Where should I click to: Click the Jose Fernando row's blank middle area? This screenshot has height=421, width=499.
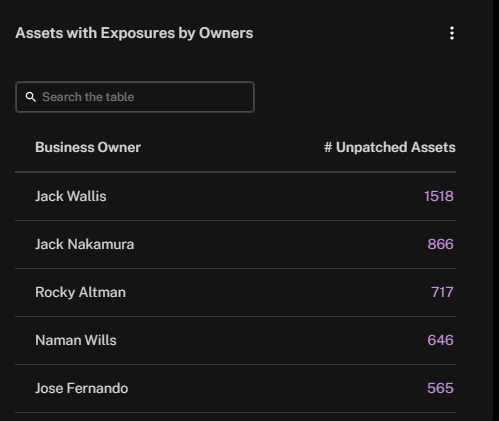pos(278,388)
